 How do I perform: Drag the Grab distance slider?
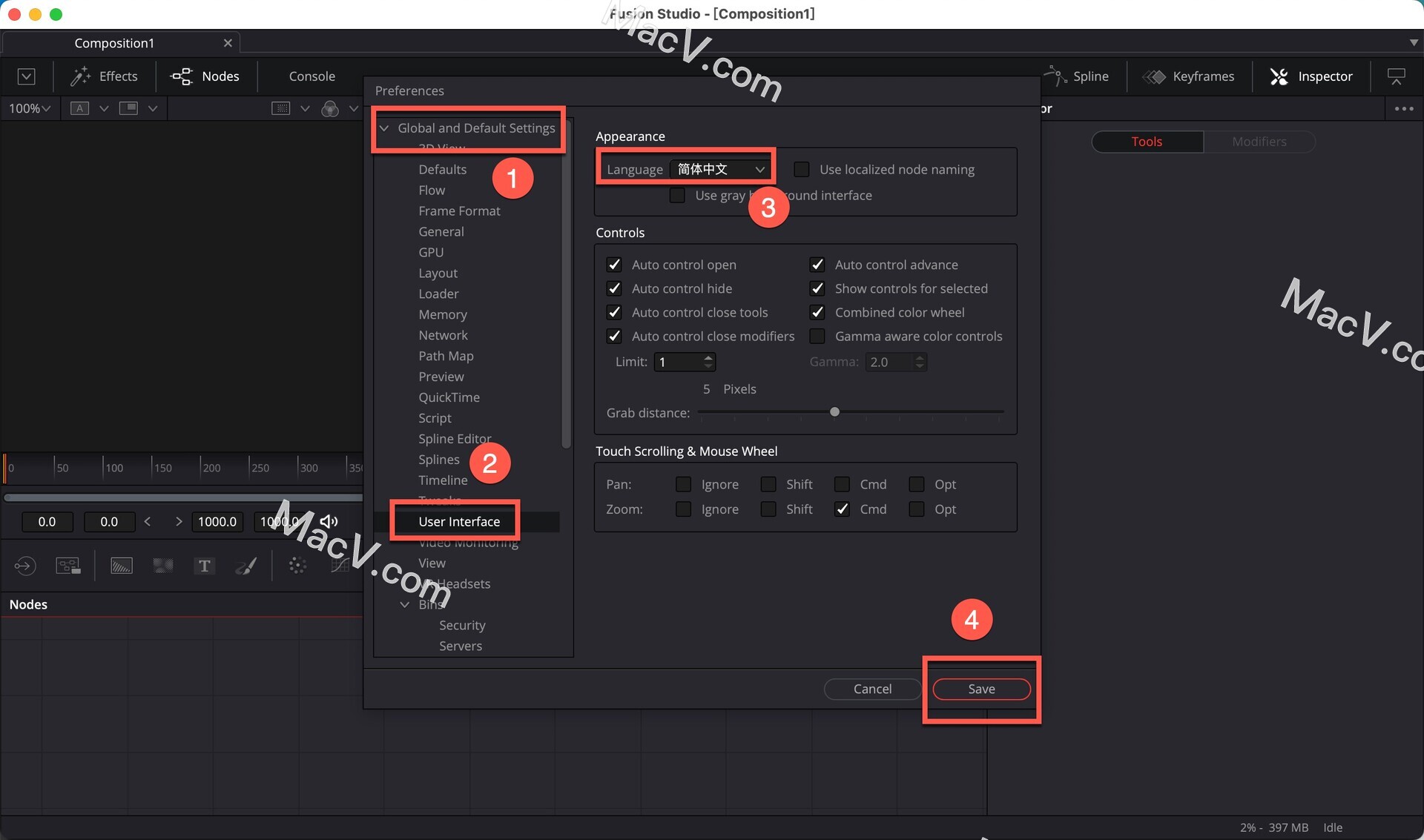(834, 411)
